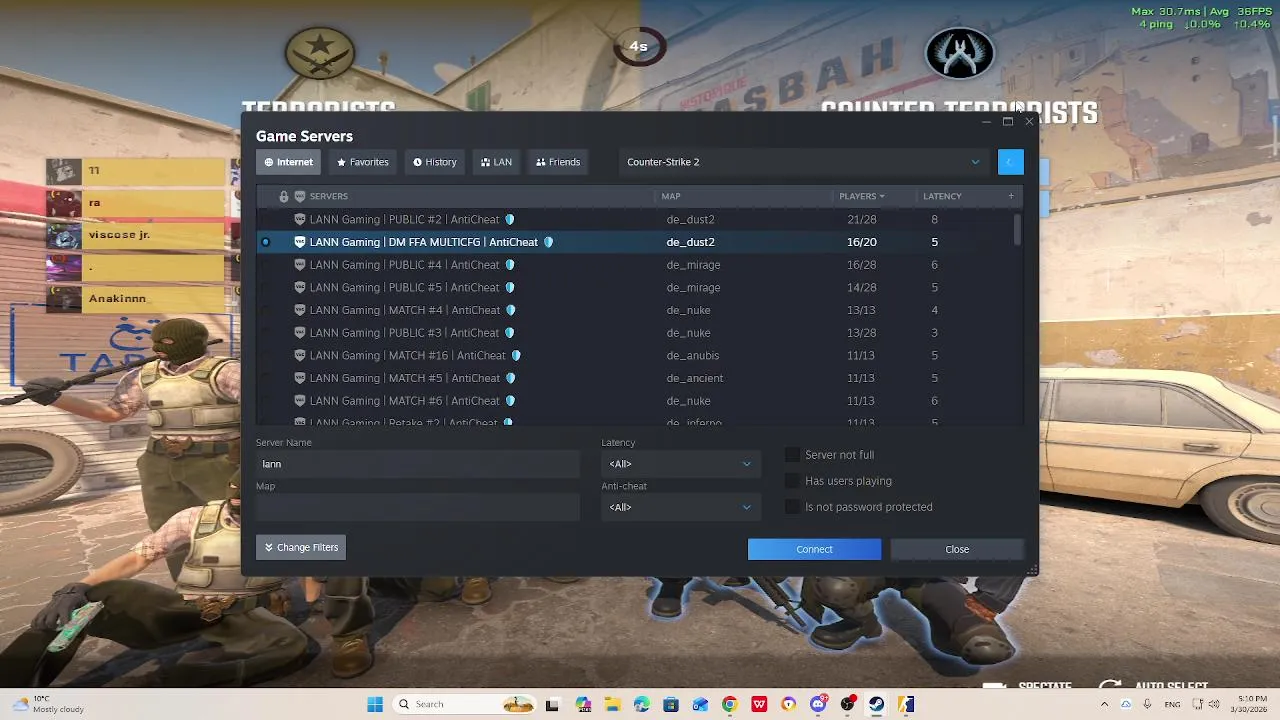Select LANN Gaming PUBLIC #3 server row

pyautogui.click(x=640, y=333)
